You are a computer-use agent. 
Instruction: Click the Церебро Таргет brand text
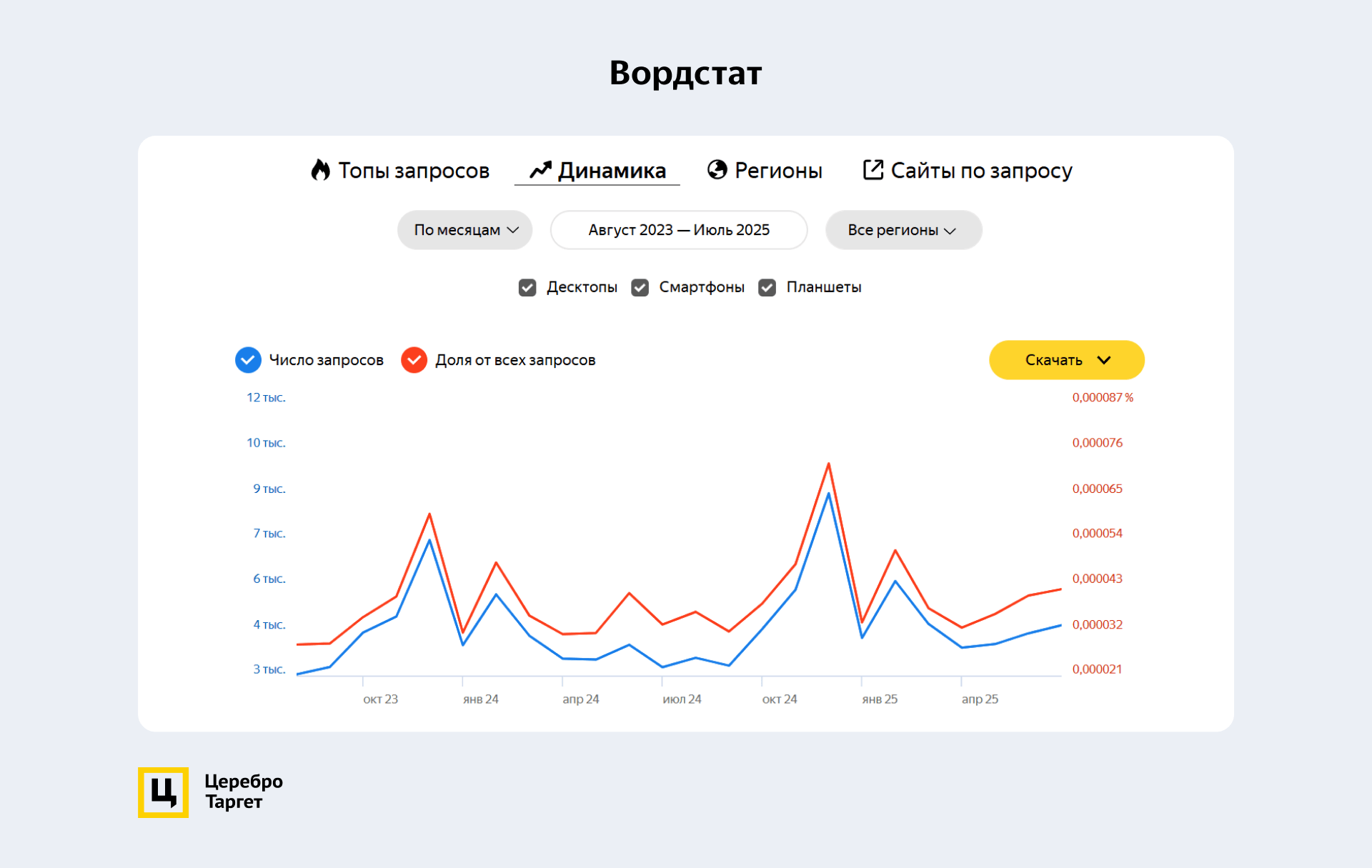pos(243,792)
